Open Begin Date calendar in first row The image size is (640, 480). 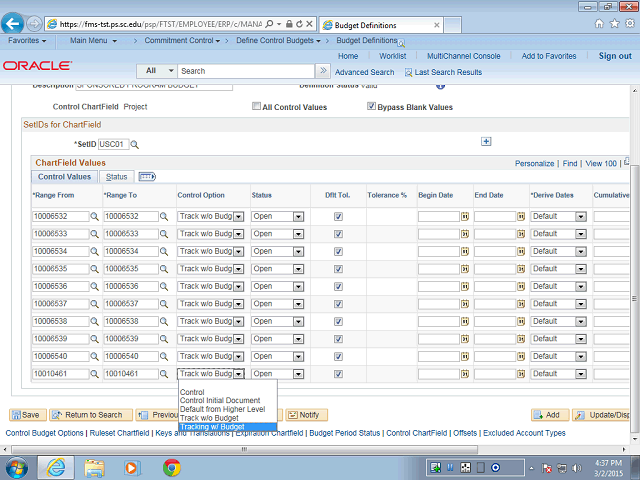click(x=465, y=216)
